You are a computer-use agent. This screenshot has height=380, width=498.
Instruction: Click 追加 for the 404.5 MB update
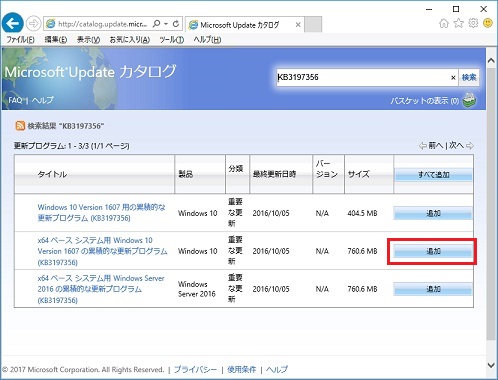(433, 213)
